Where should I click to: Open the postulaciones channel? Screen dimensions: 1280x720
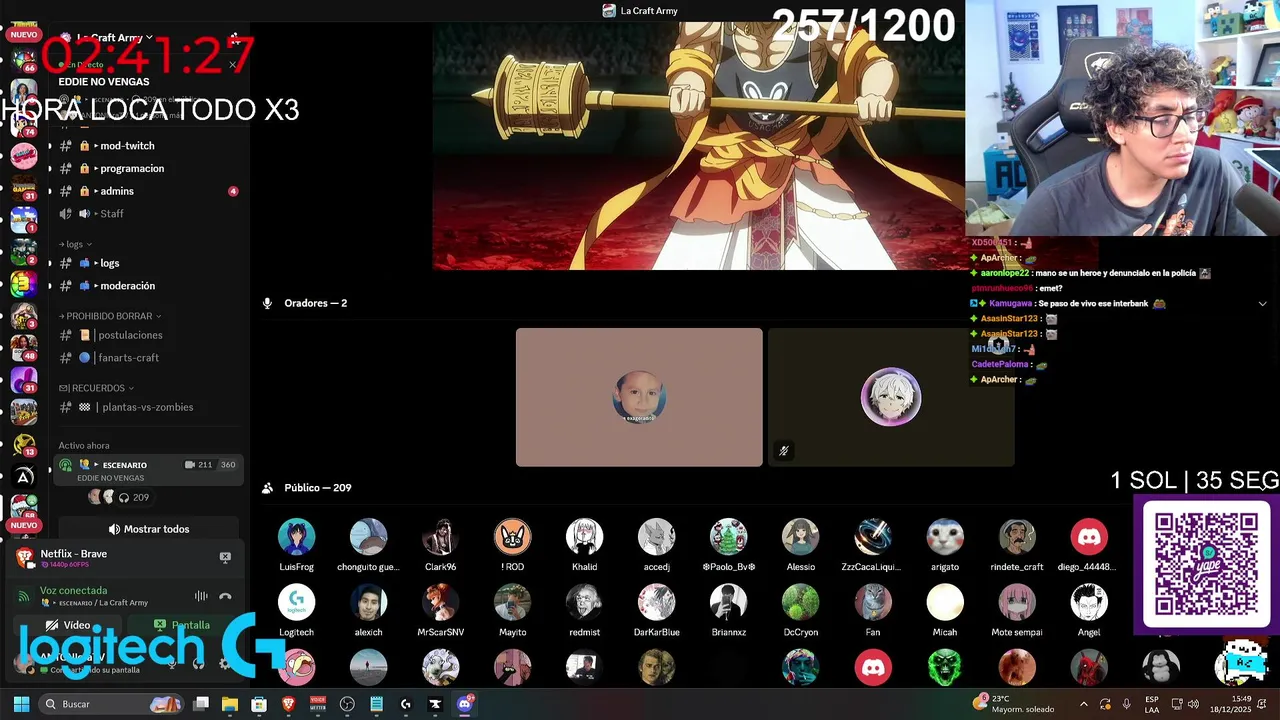click(148, 335)
